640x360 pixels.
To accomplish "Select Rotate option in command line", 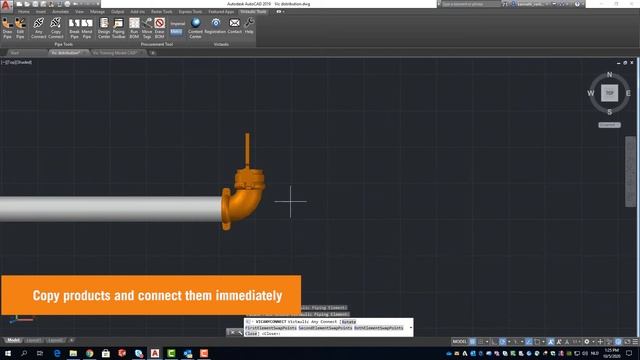I will pos(349,322).
